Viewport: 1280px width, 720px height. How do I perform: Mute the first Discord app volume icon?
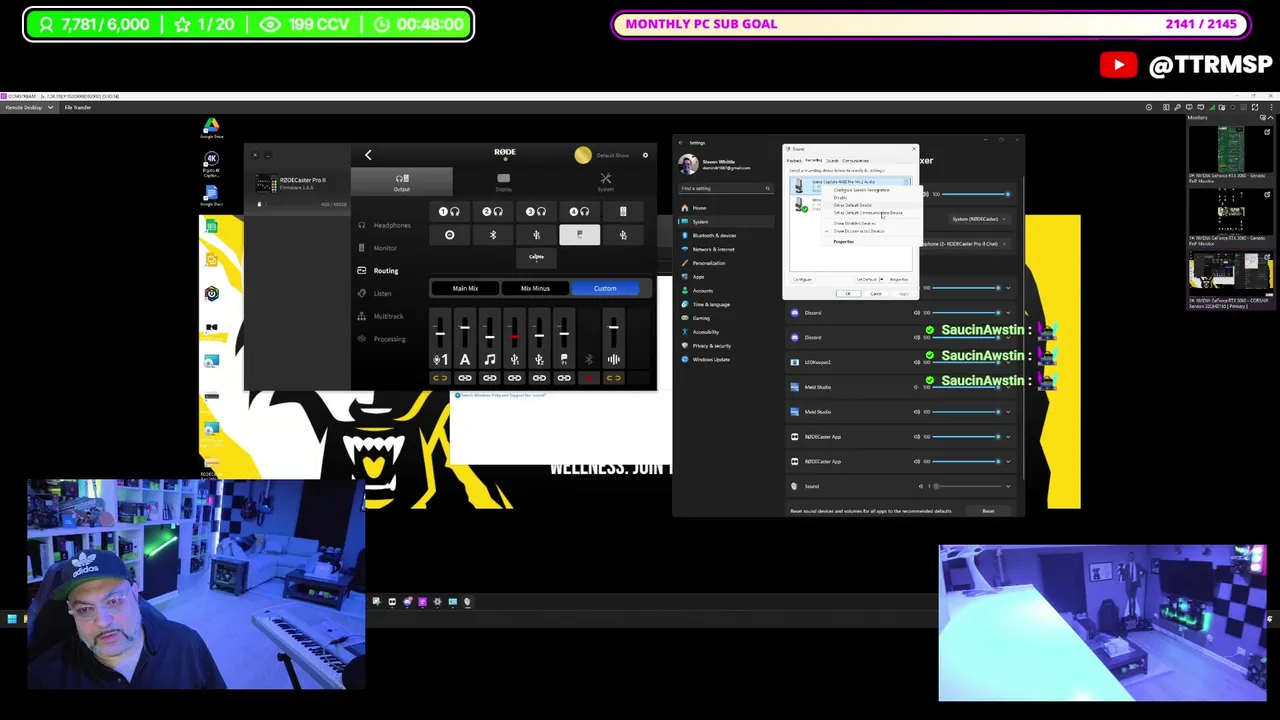pos(917,313)
